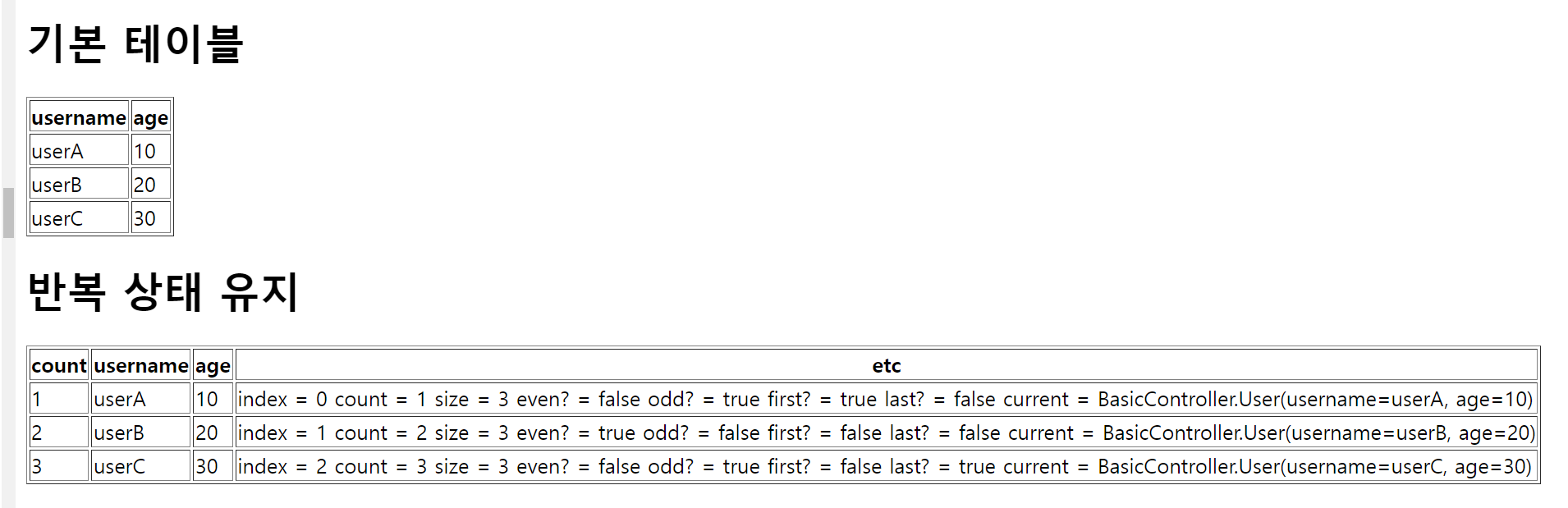
Task: Click the userB cell in the basic table
Action: tap(79, 185)
